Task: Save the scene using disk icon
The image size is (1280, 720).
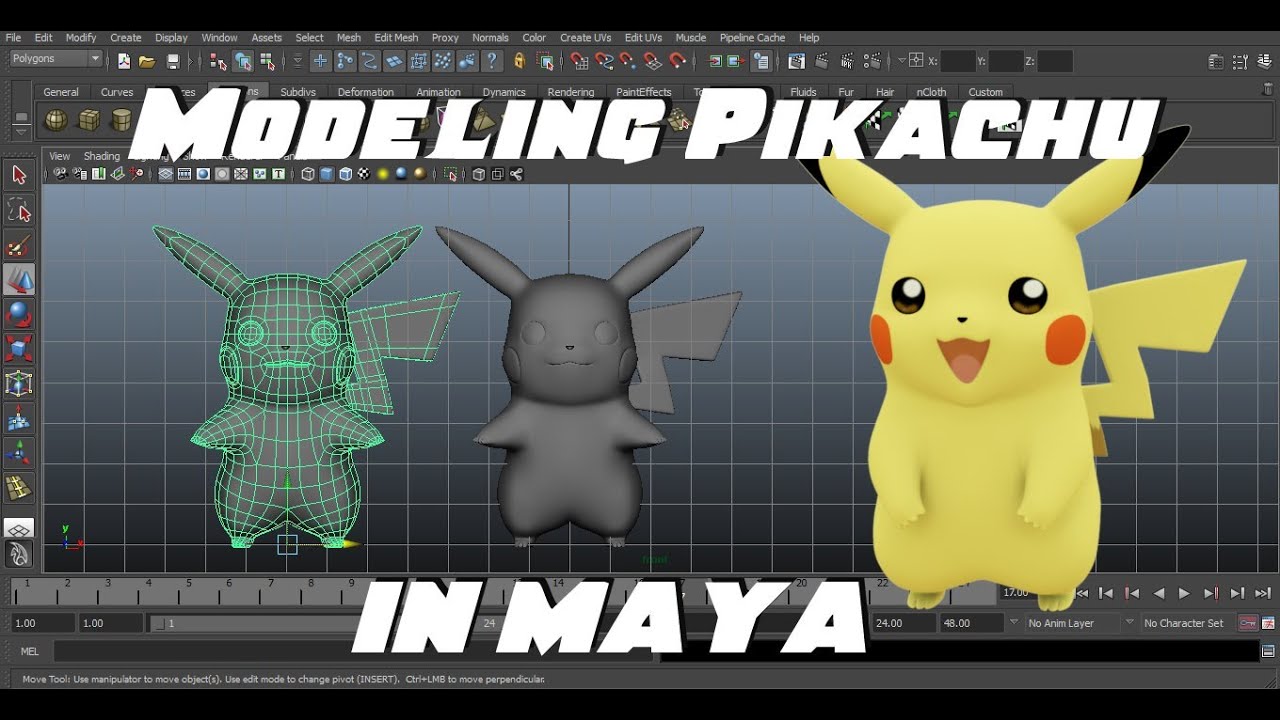Action: 172,61
